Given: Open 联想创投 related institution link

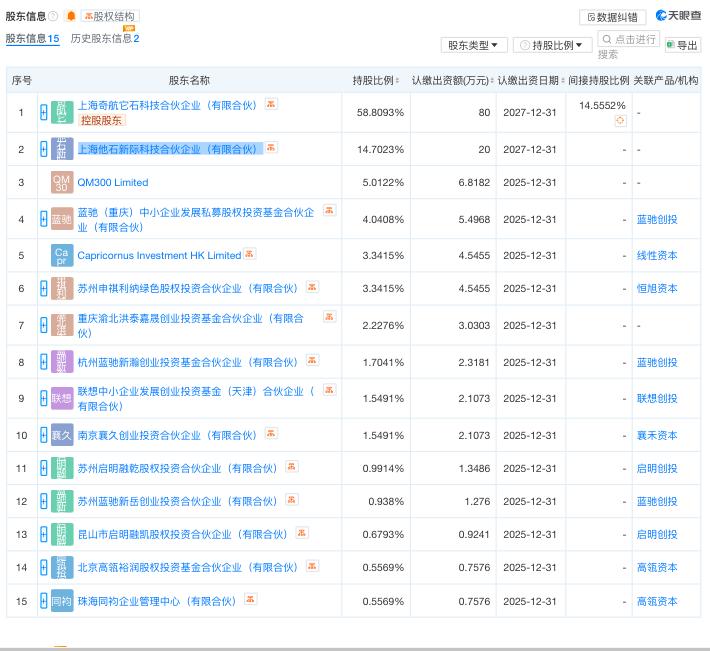Looking at the screenshot, I should (x=656, y=398).
